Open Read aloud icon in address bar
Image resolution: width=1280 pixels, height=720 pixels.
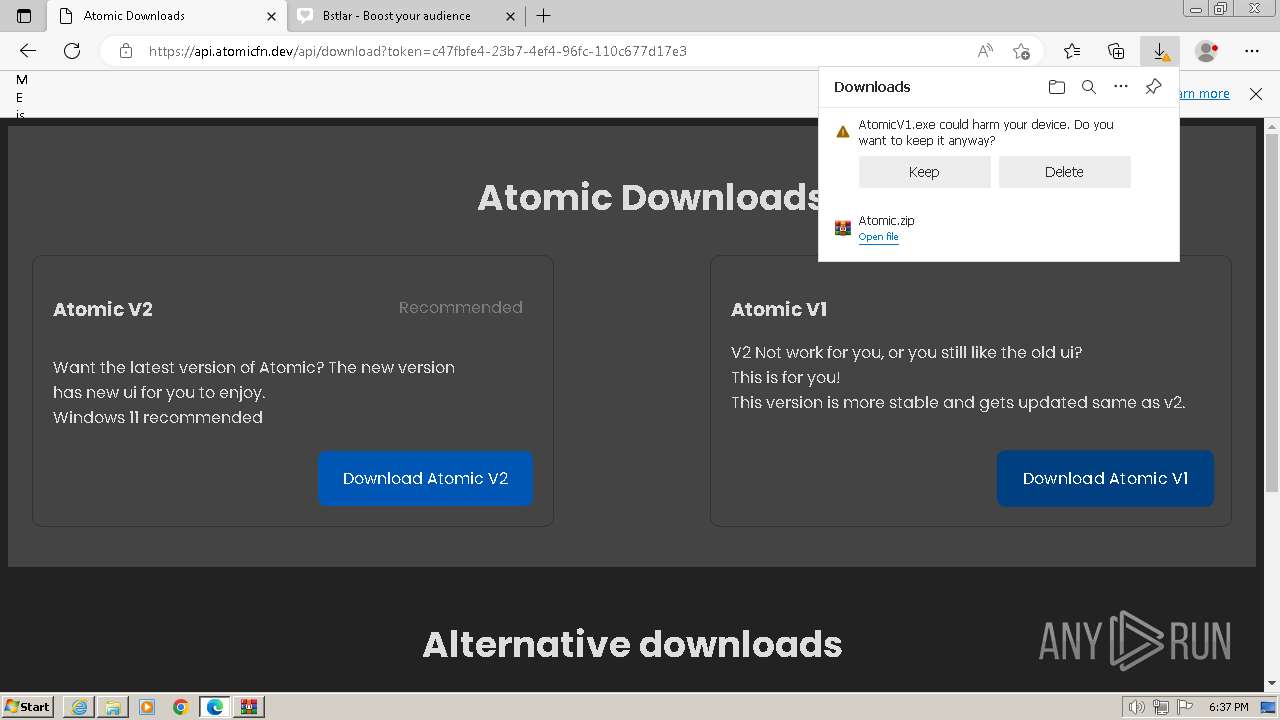coord(985,51)
